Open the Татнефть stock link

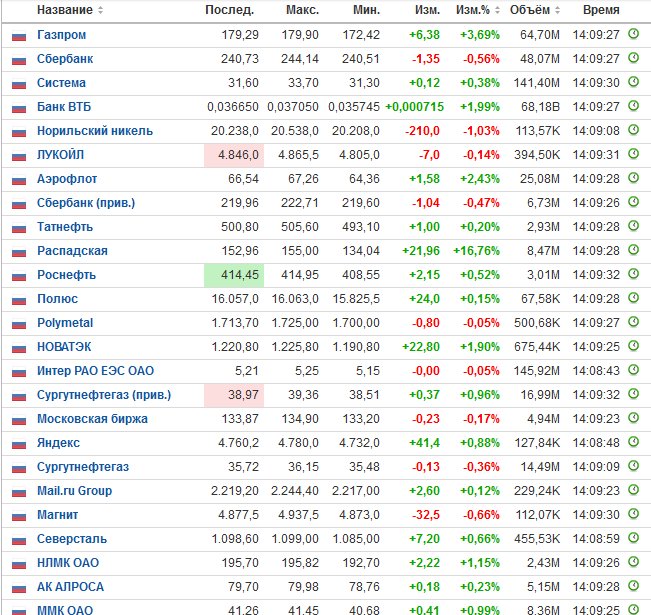(x=65, y=227)
